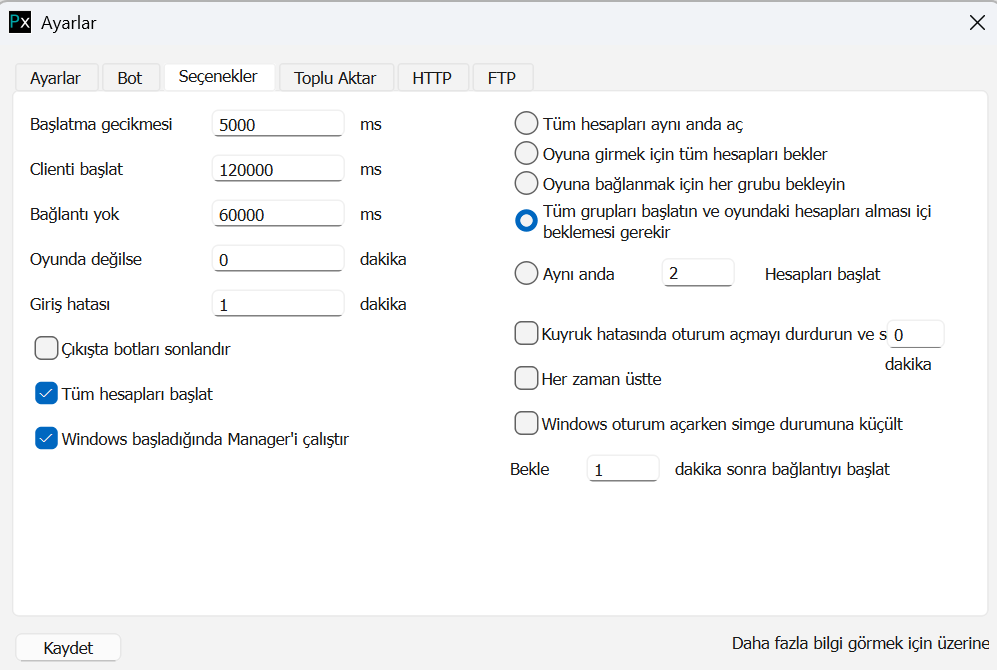Open the Bot tab
This screenshot has width=997, height=670.
[130, 78]
